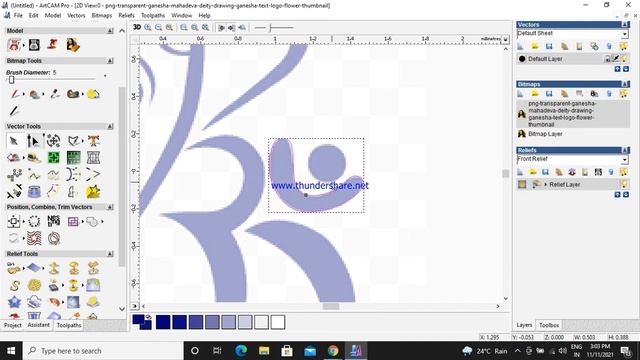
Task: Collapse the Bitmaps panel header
Action: pos(625,84)
